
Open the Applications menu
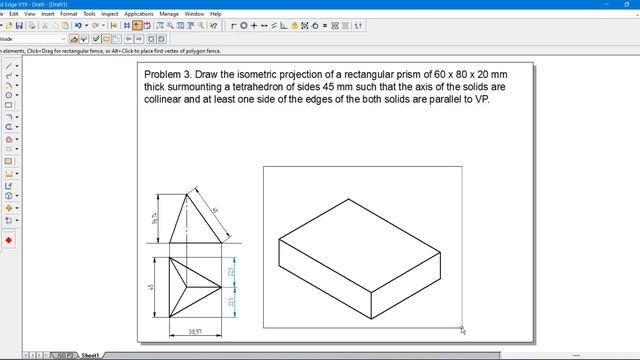click(139, 14)
